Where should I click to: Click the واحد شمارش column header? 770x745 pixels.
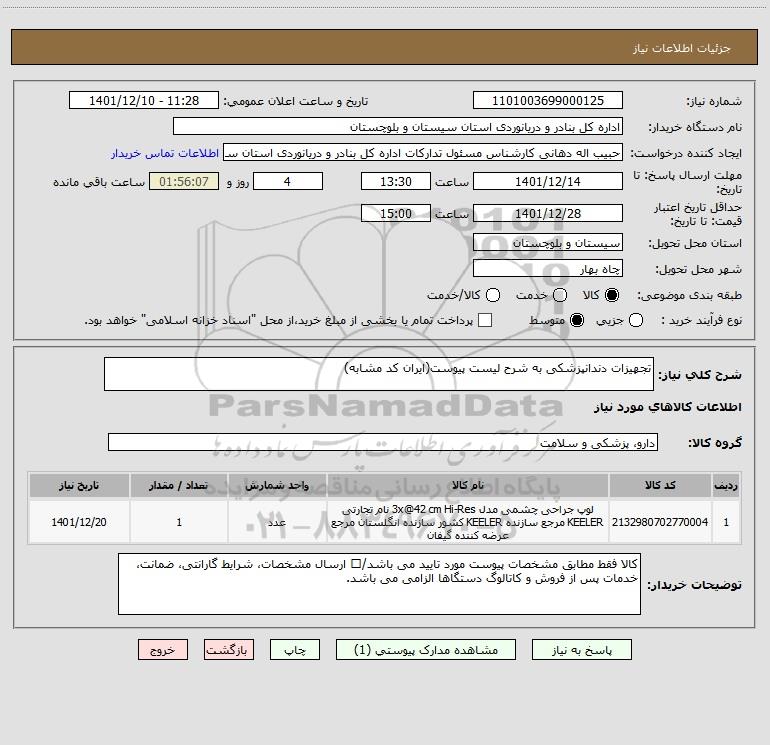[x=277, y=485]
